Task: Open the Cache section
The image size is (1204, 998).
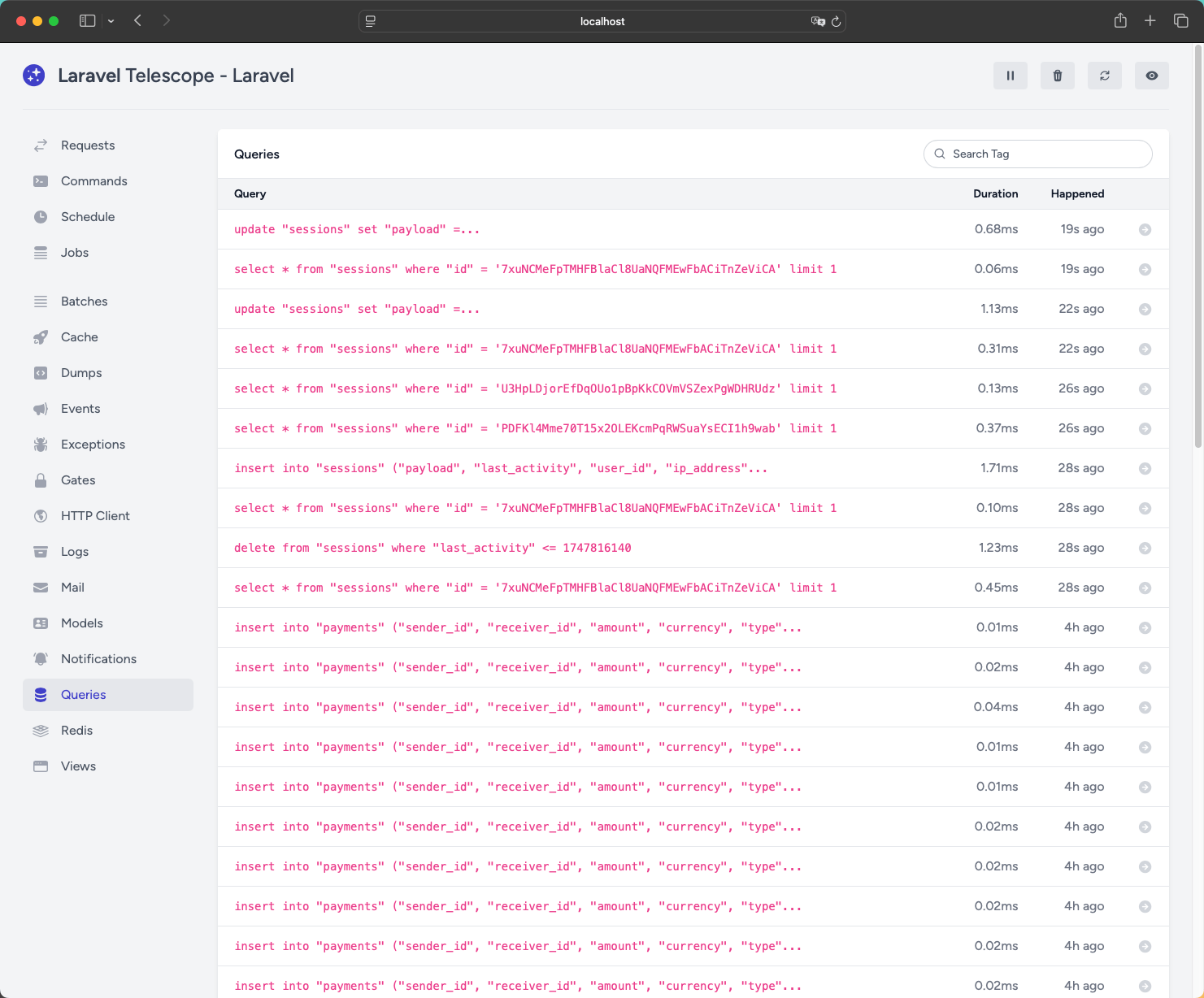Action: [108, 337]
